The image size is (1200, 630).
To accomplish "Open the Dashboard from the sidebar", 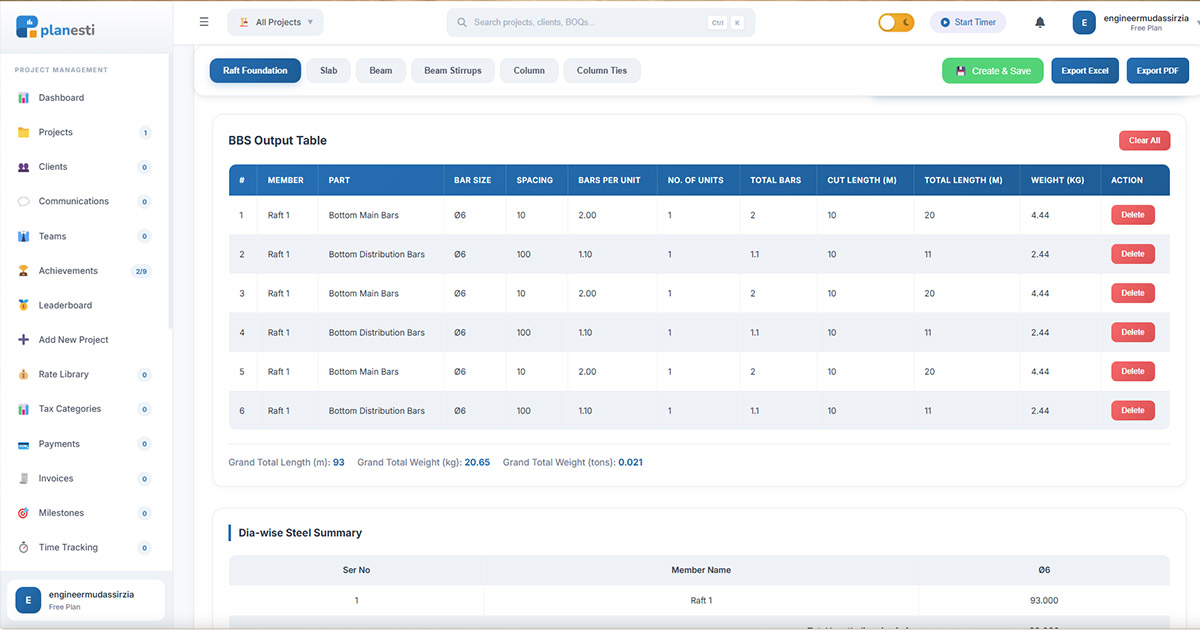I will (x=58, y=97).
